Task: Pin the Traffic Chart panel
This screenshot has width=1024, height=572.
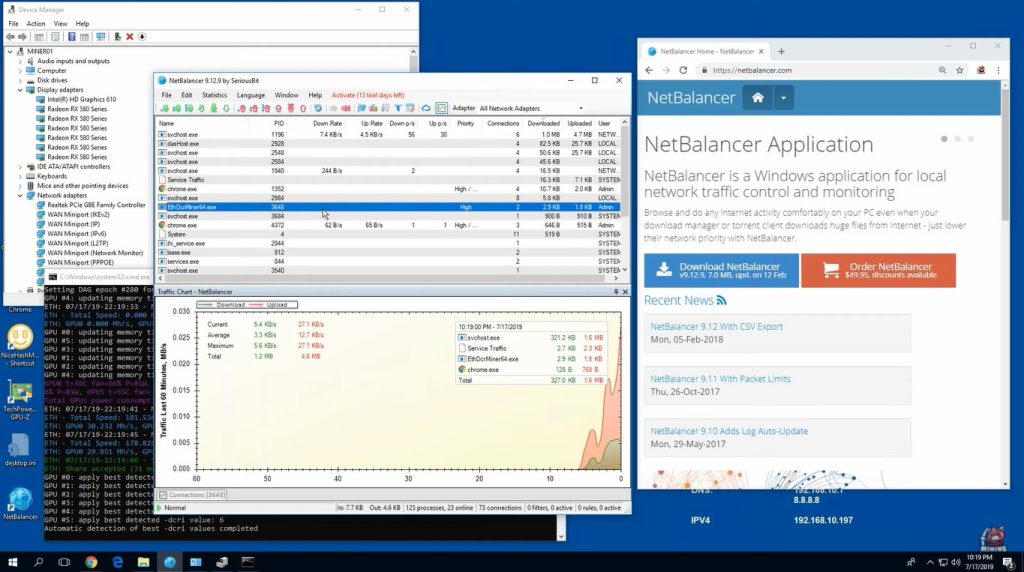Action: [x=616, y=291]
